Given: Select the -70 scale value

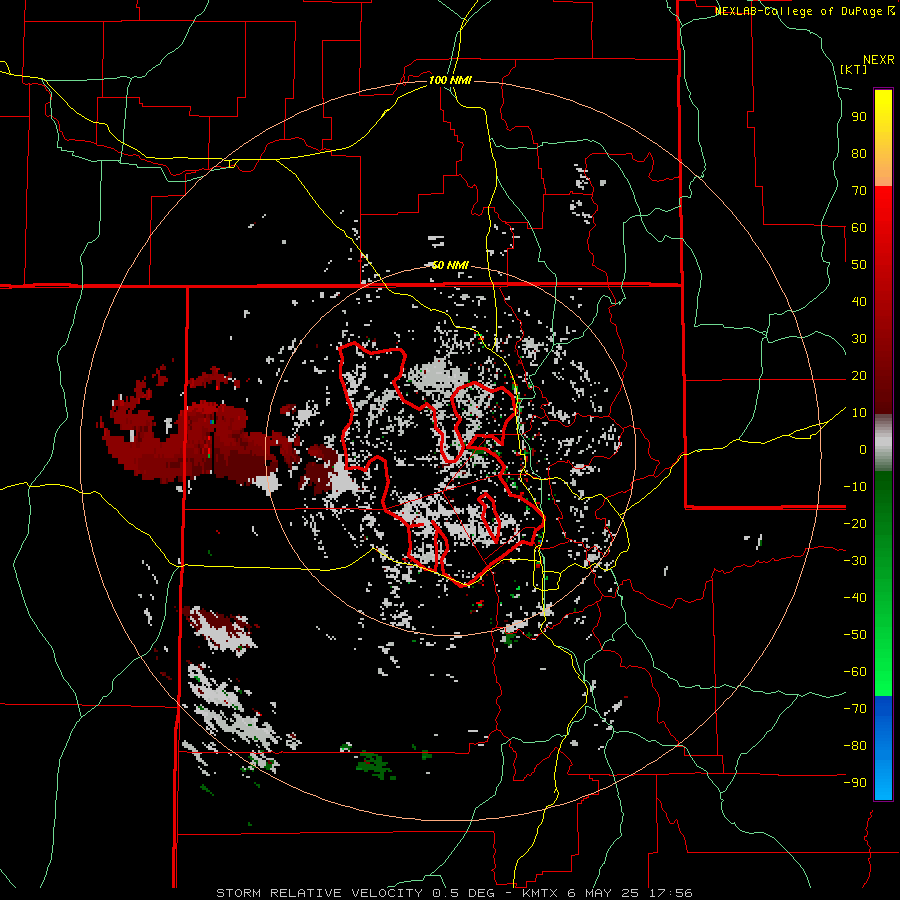Looking at the screenshot, I should [x=855, y=709].
